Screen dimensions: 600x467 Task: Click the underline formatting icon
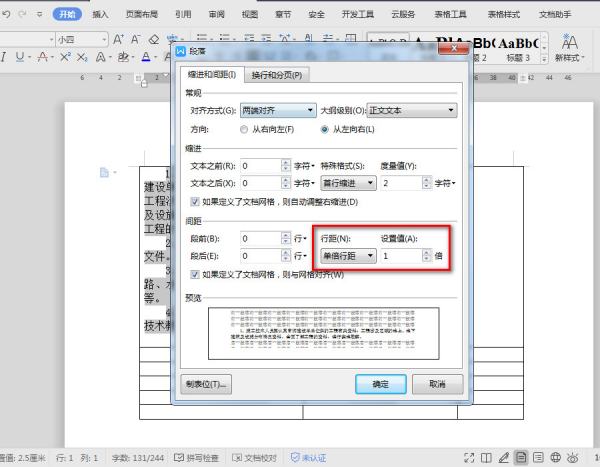click(18, 58)
